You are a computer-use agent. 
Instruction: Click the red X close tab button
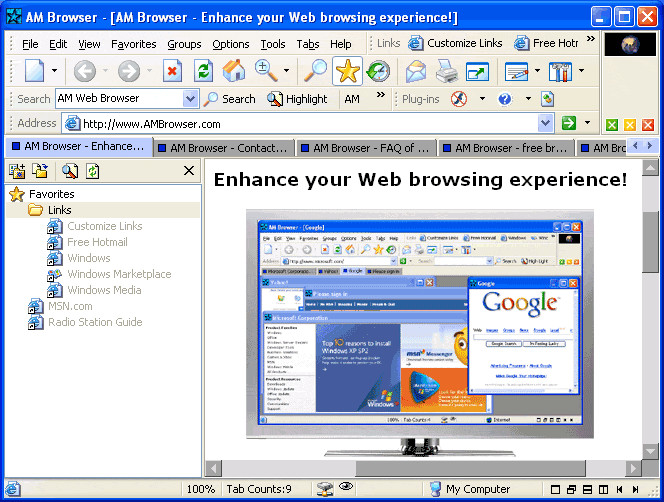click(x=648, y=125)
